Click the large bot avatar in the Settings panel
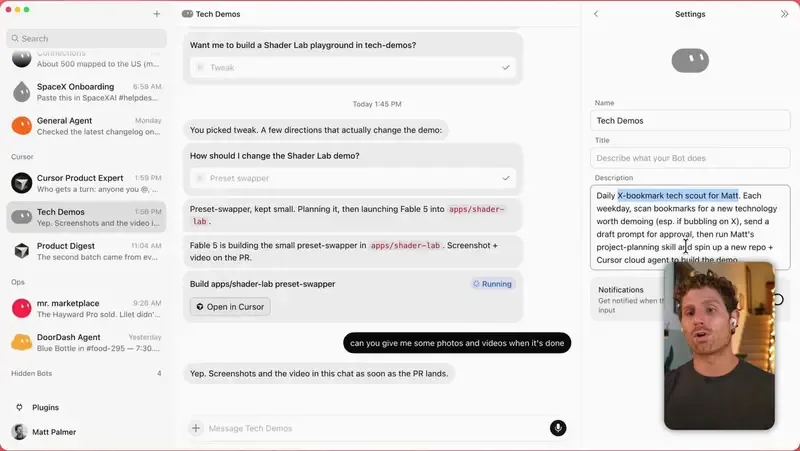 click(690, 61)
